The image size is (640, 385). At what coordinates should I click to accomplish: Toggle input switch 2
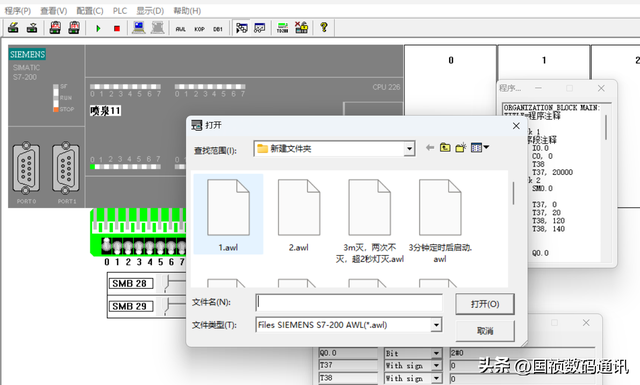pyautogui.click(x=128, y=246)
